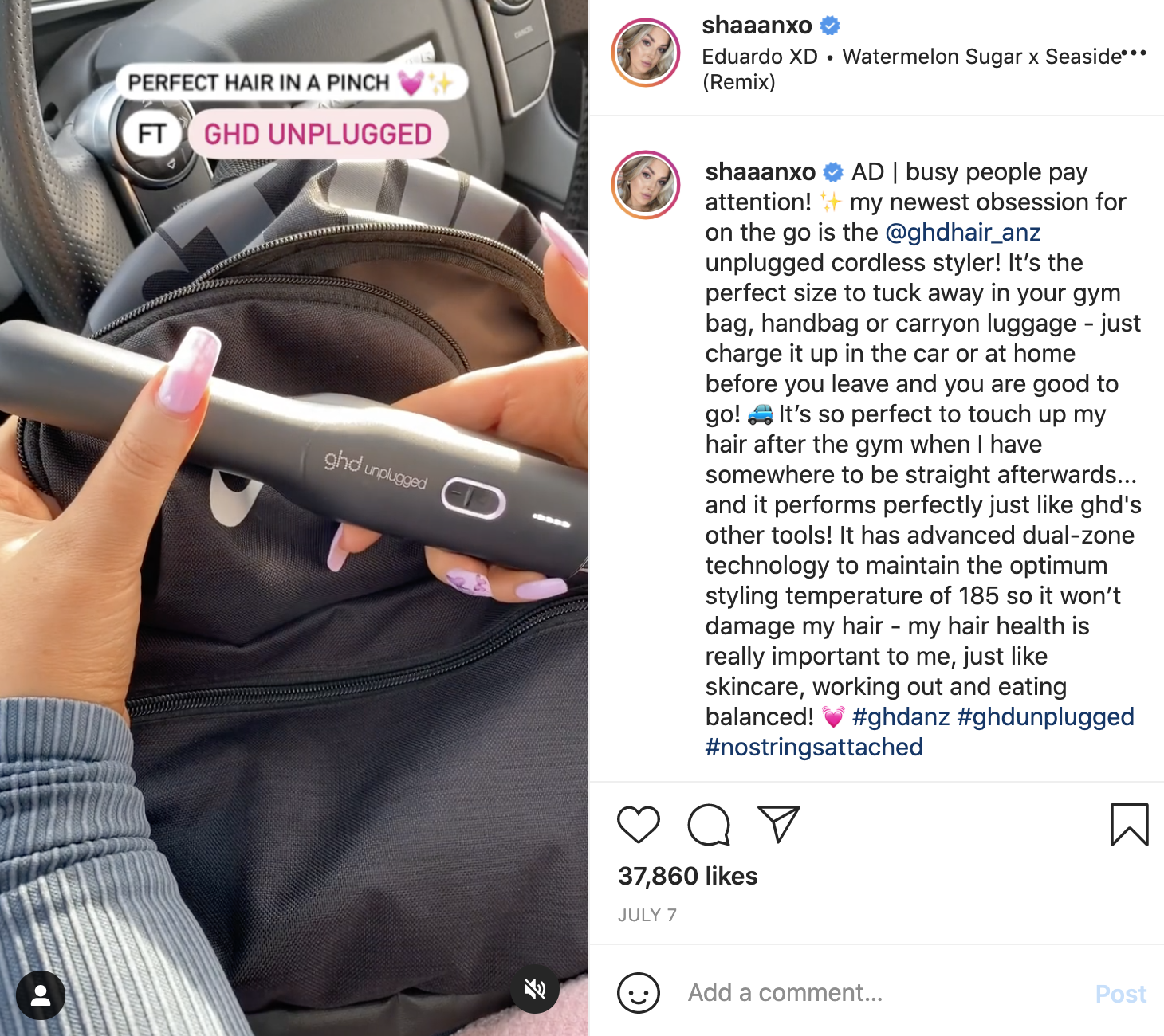This screenshot has height=1036, width=1164.
Task: Click the Post comment button
Action: coord(1120,994)
